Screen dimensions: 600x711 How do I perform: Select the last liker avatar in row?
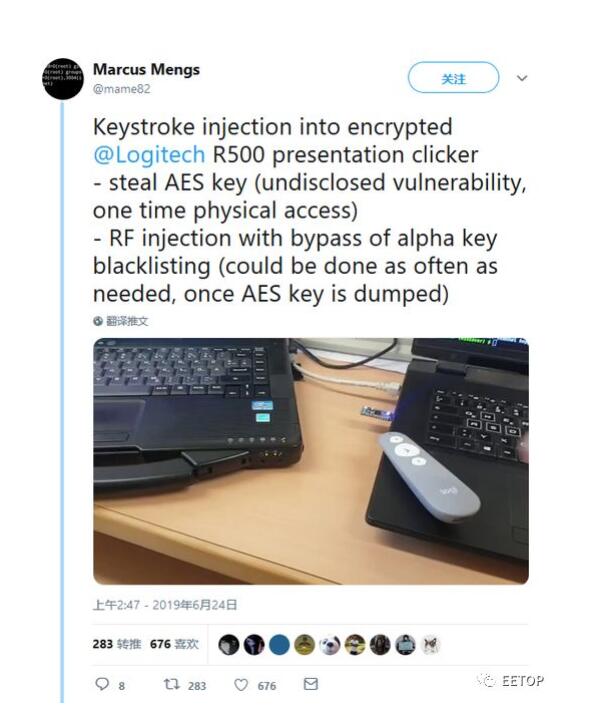click(x=430, y=644)
